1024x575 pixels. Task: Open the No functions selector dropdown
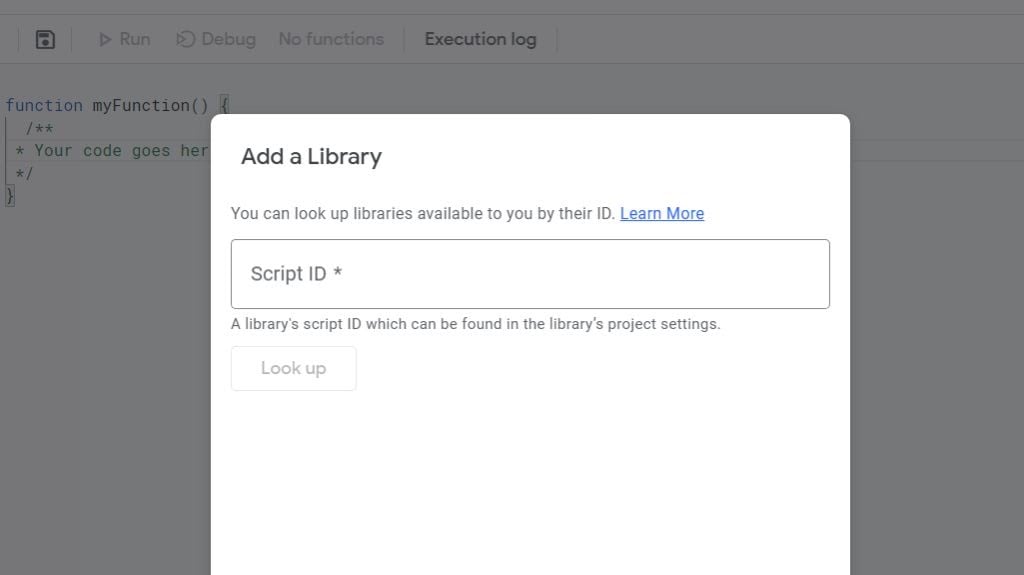point(331,39)
